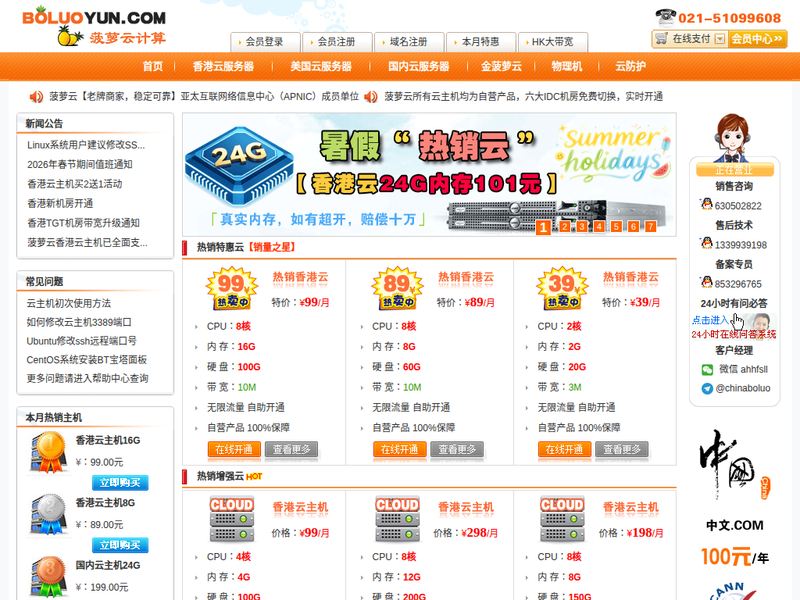Select 云防护 in the navigation bar
The image size is (800, 600).
(631, 66)
